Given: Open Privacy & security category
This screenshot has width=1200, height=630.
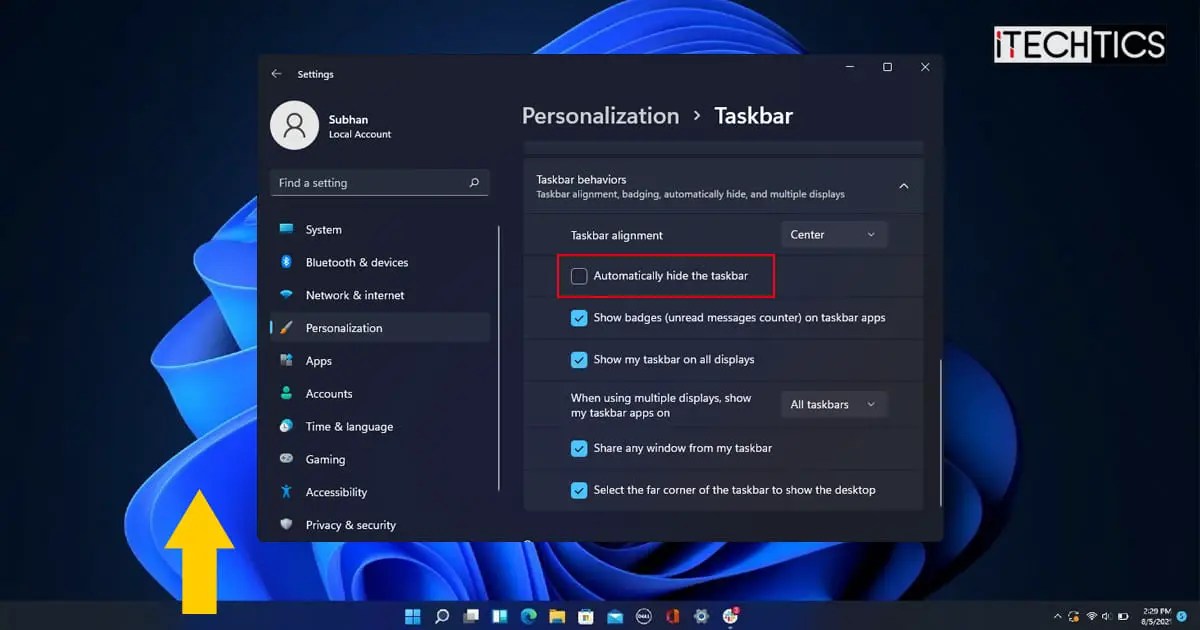Looking at the screenshot, I should click(x=380, y=525).
